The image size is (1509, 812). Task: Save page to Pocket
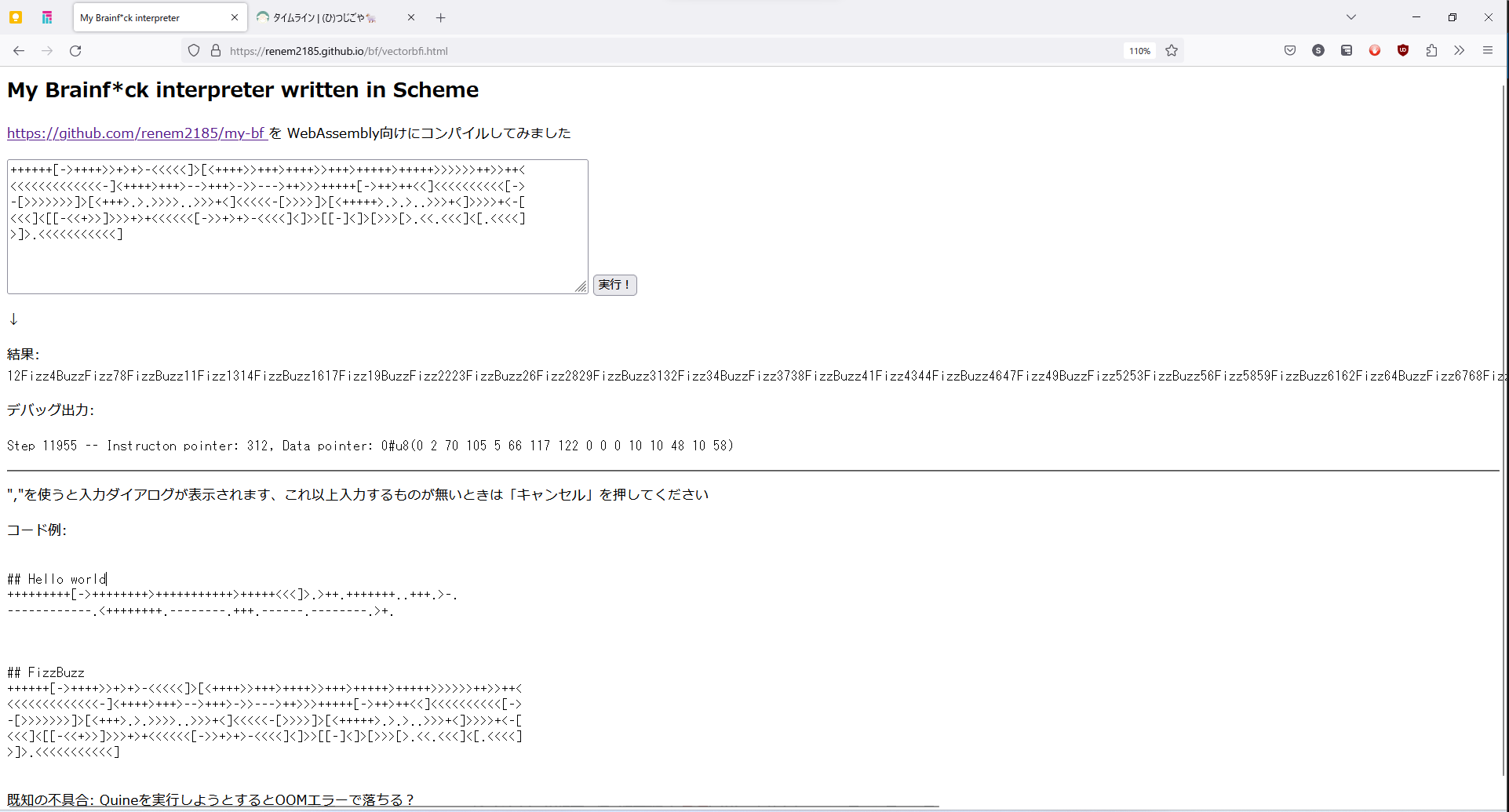tap(1290, 51)
